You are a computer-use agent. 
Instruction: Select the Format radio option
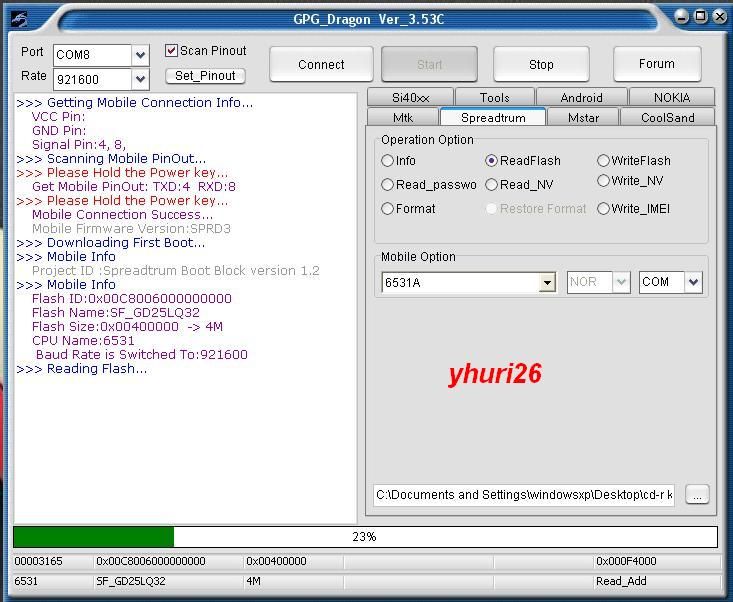(x=388, y=209)
